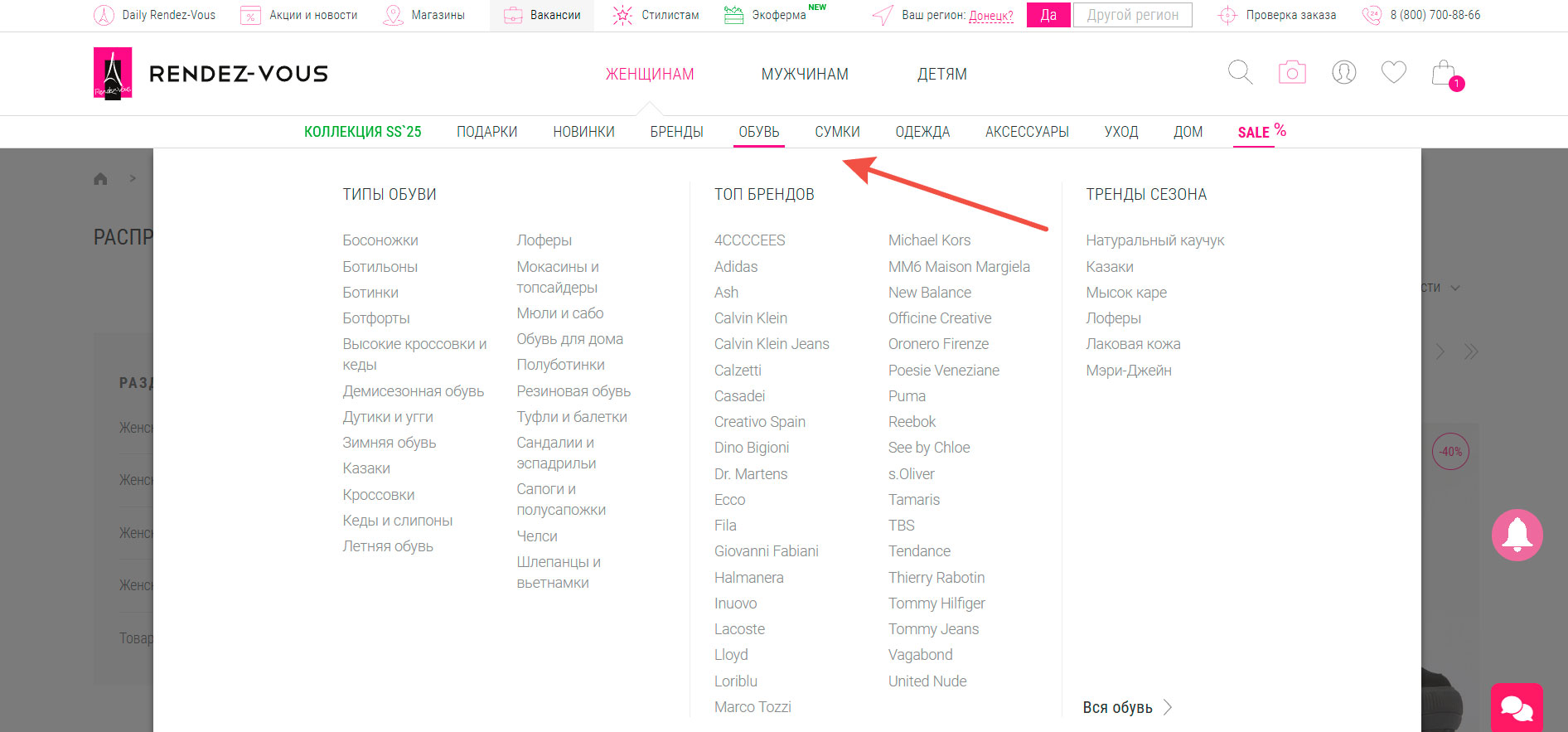Screen dimensions: 1568x732
Task: Open the New Balance brand link
Action: click(930, 293)
